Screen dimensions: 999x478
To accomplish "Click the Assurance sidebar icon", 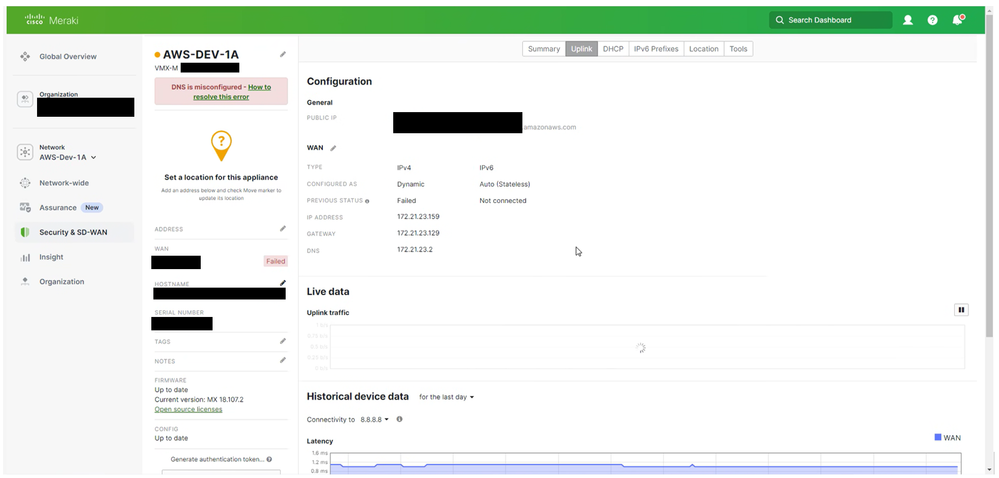I will pos(25,208).
